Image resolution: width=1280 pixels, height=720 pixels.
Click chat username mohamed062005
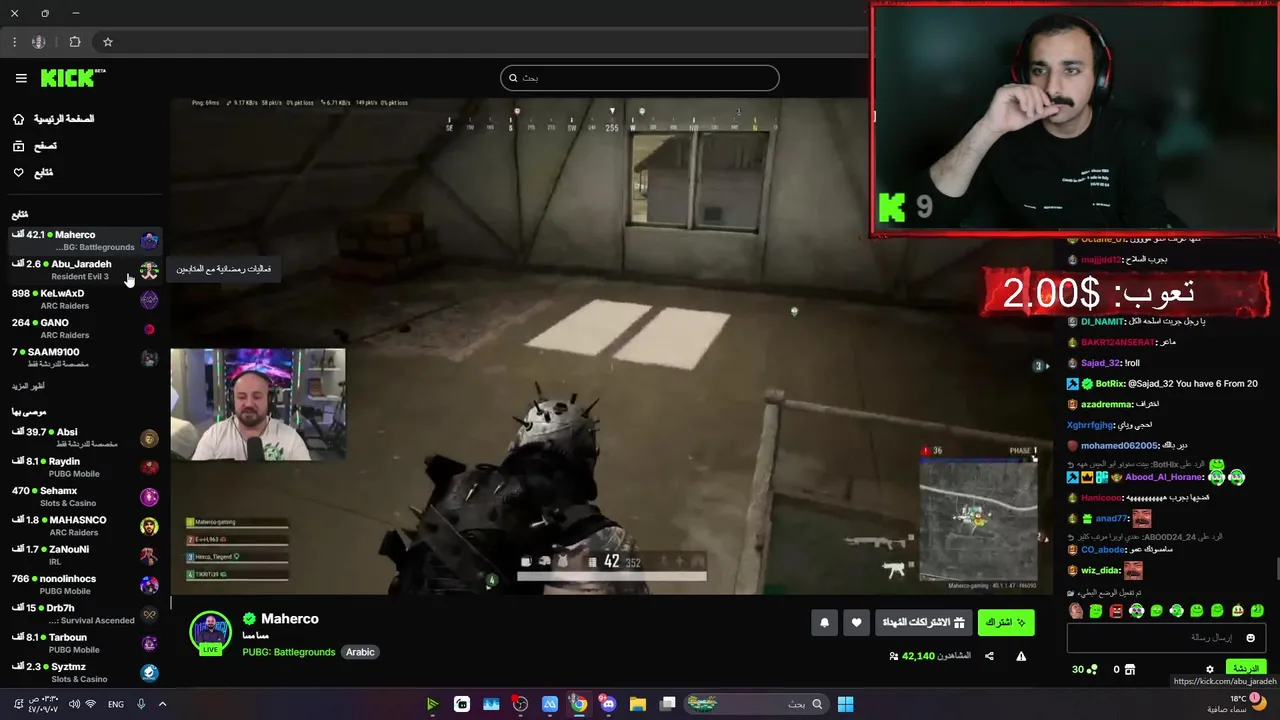click(x=1119, y=446)
